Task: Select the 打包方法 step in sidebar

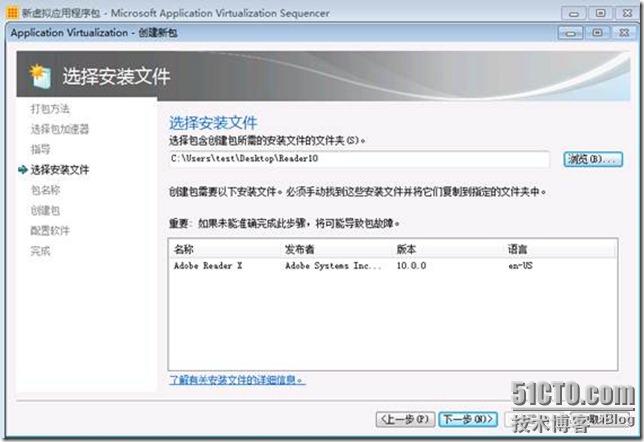Action: coord(50,108)
